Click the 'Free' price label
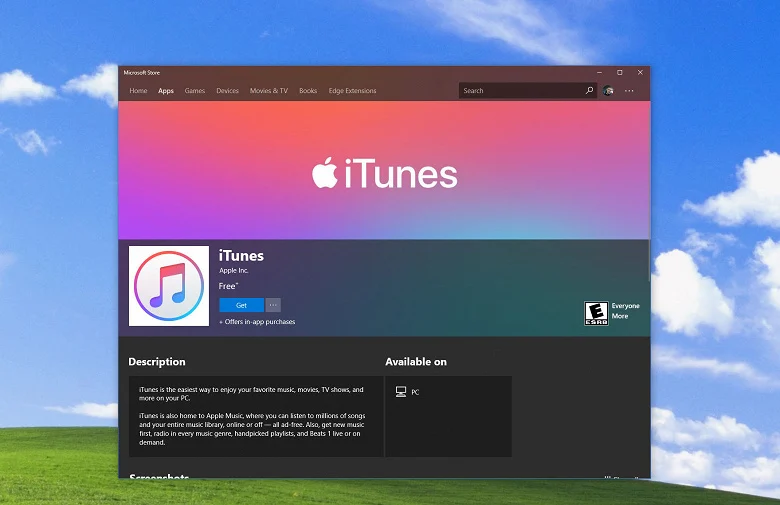Image resolution: width=780 pixels, height=505 pixels. (228, 286)
